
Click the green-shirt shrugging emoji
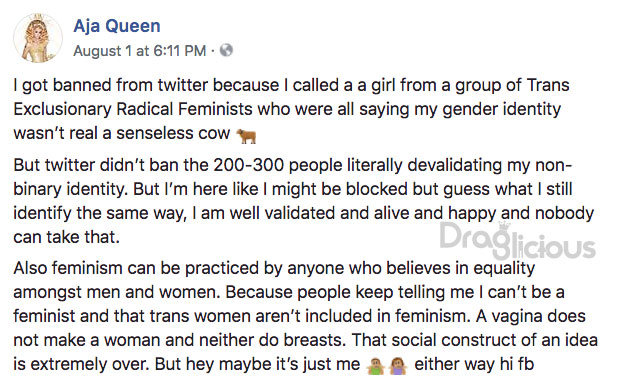(x=375, y=366)
